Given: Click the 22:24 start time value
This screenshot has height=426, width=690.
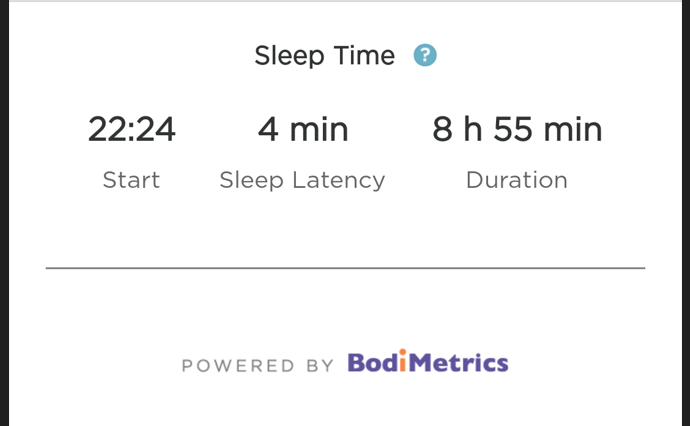Looking at the screenshot, I should click(x=131, y=130).
